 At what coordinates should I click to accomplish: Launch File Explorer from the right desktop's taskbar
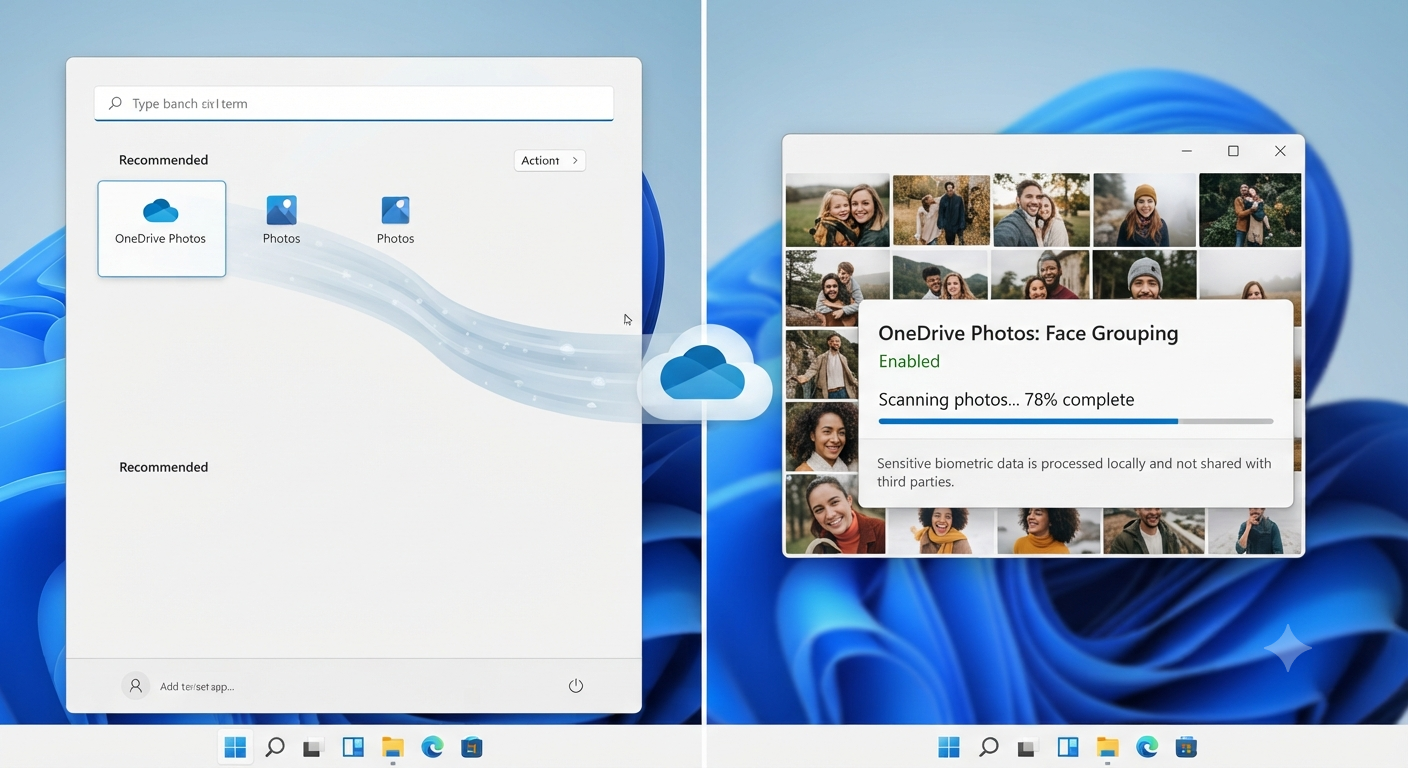1107,747
